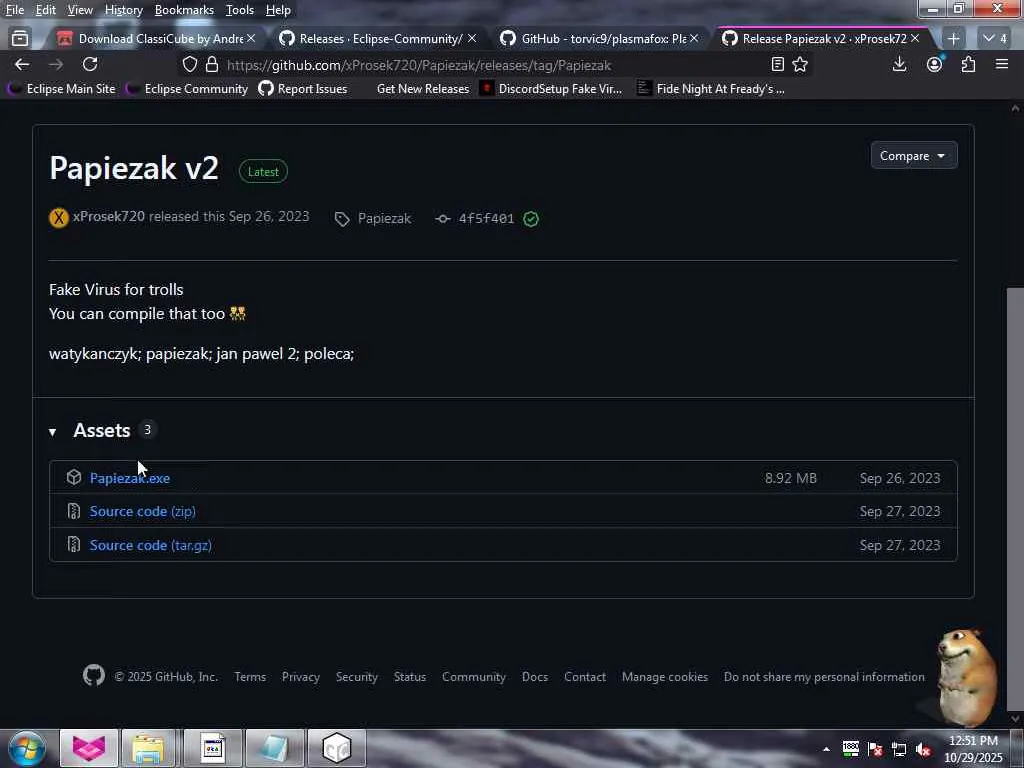Click the page vertical scrollbar
This screenshot has width=1024, height=768.
tap(1015, 499)
